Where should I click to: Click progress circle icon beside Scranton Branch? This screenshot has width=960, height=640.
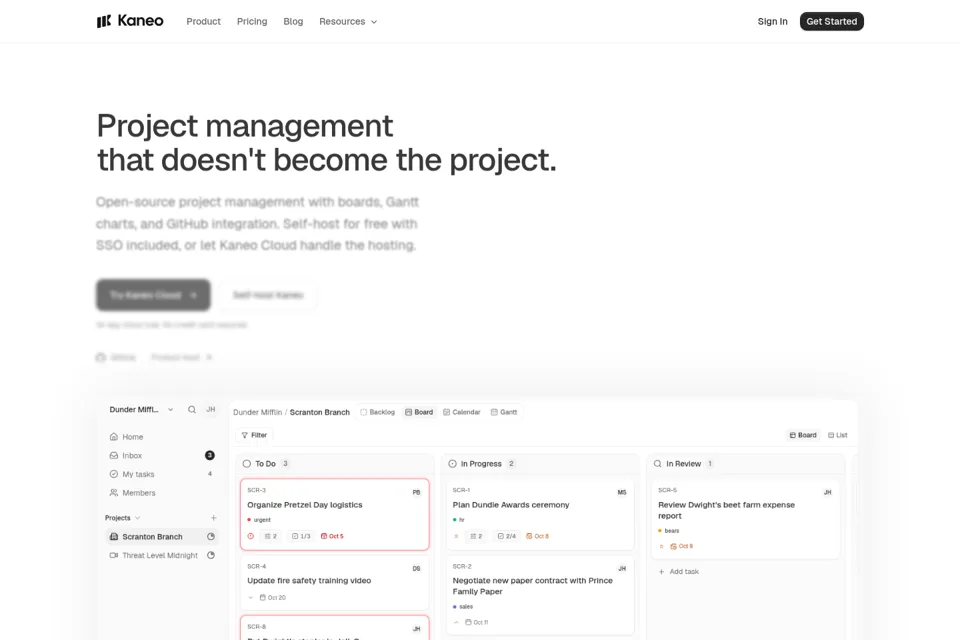pos(211,536)
